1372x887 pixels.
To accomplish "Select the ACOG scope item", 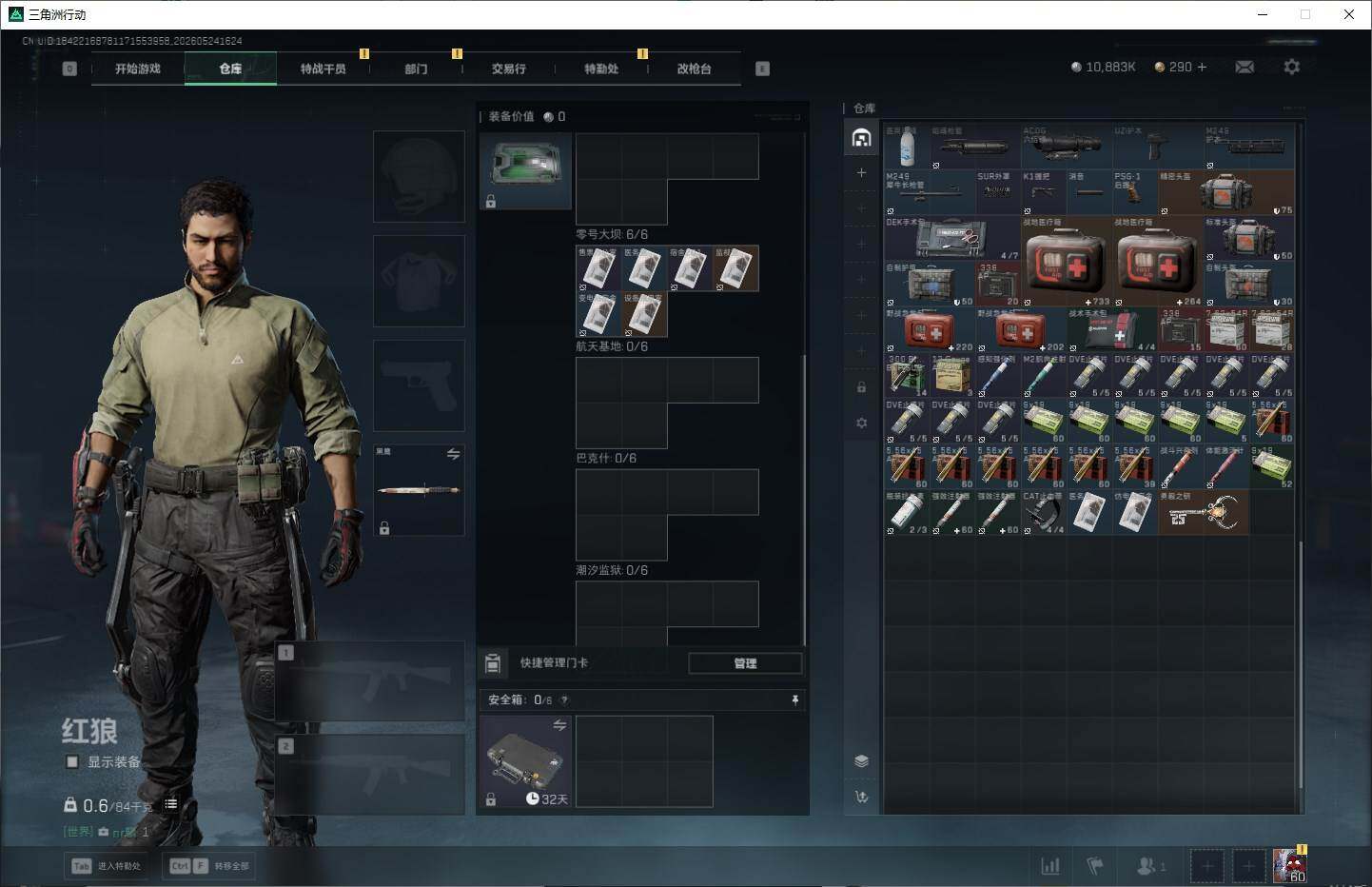I will tap(1066, 147).
